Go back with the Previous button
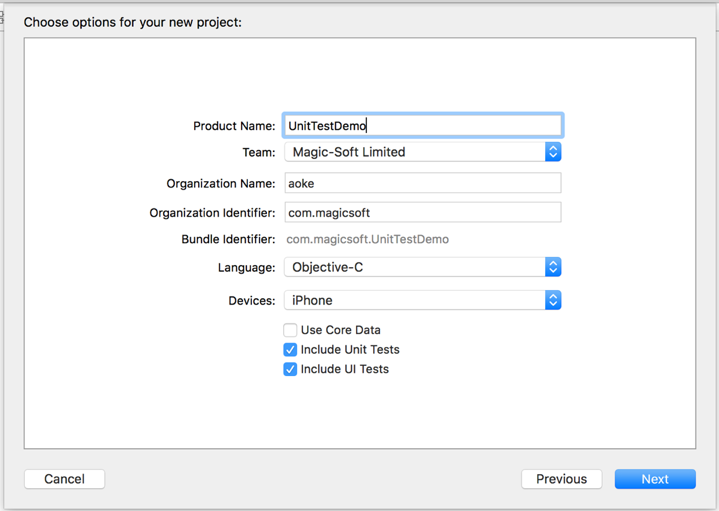This screenshot has height=511, width=719. pos(561,479)
